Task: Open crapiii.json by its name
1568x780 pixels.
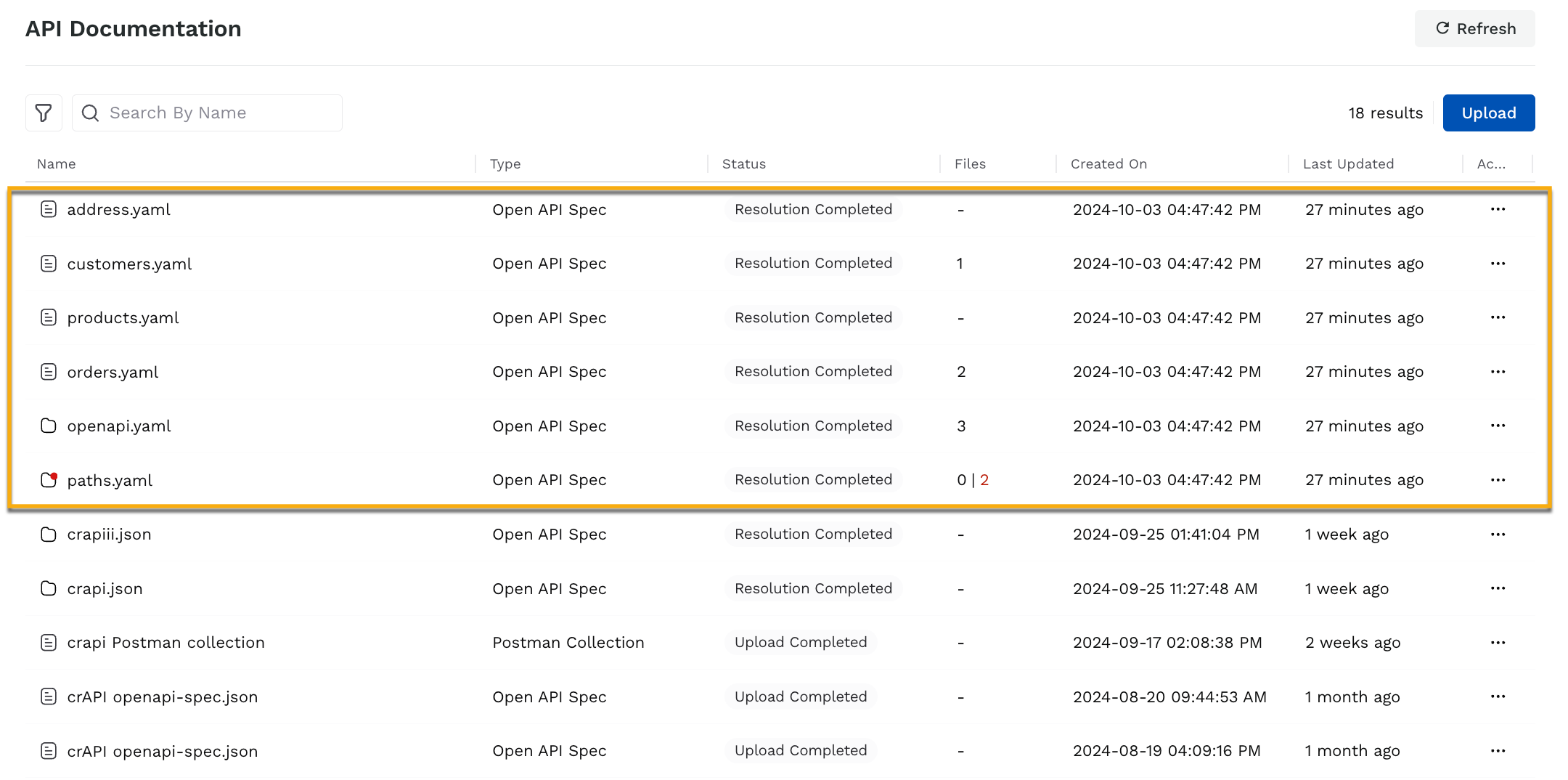Action: click(110, 535)
